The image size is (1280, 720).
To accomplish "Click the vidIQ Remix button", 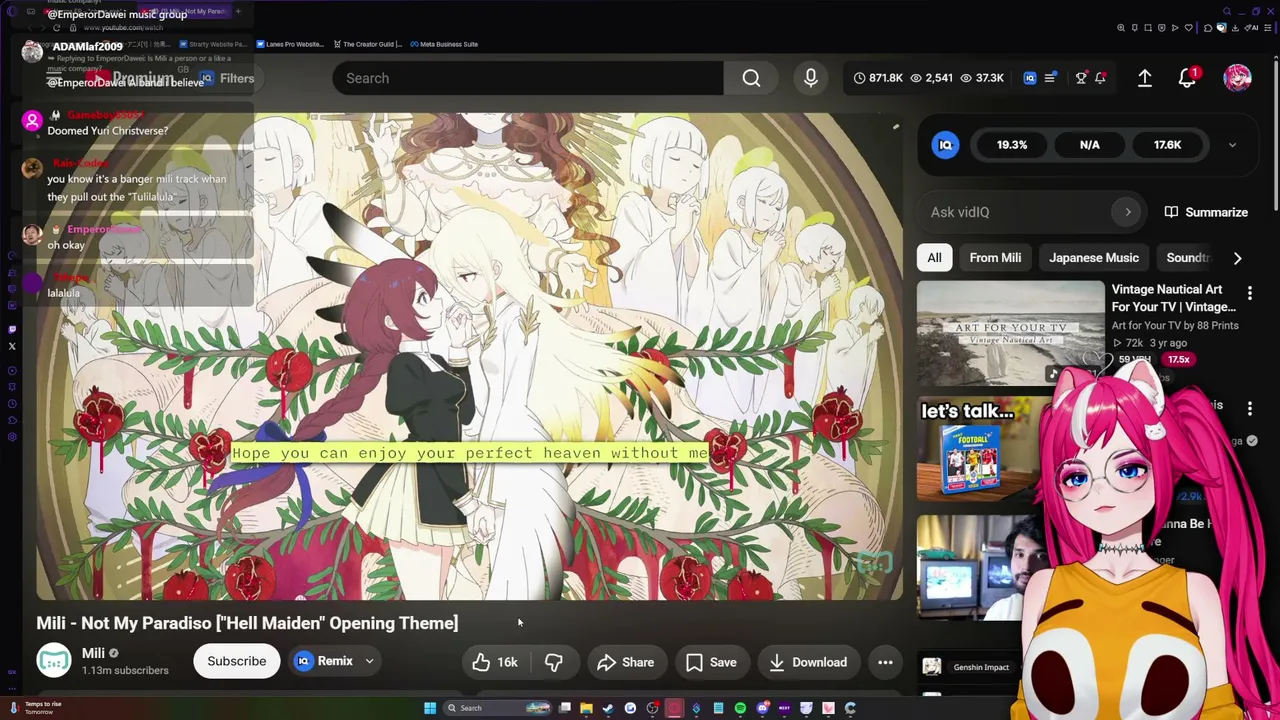I will [325, 661].
